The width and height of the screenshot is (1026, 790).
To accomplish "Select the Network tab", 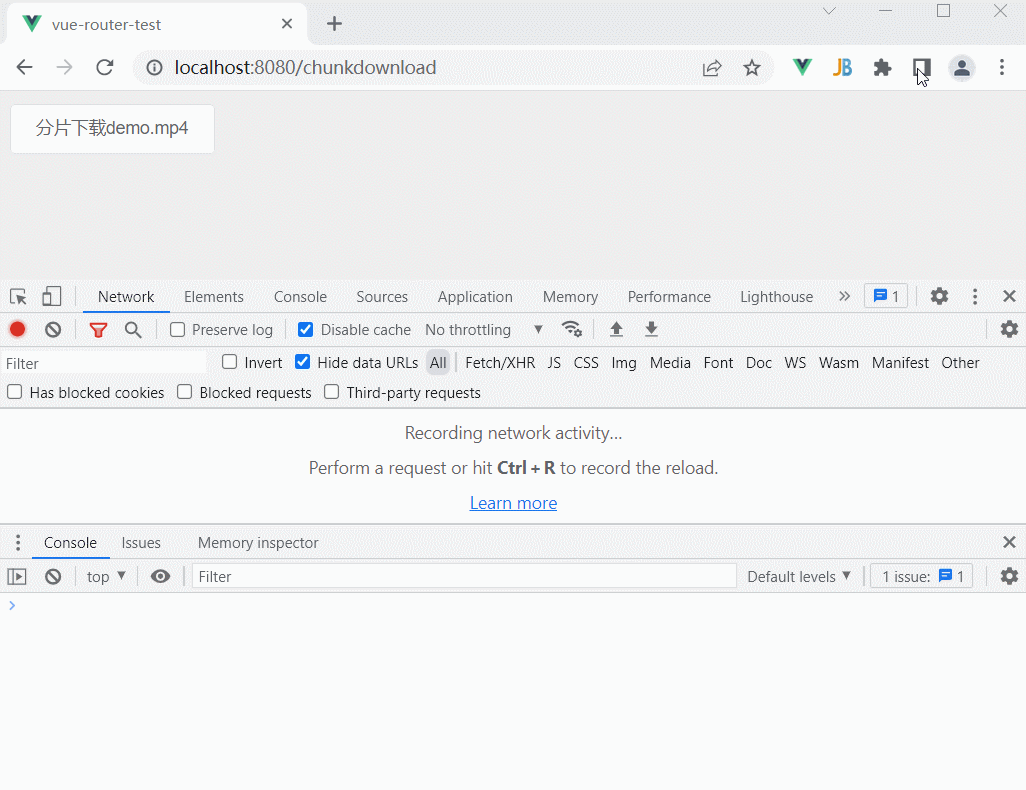I will (x=126, y=296).
